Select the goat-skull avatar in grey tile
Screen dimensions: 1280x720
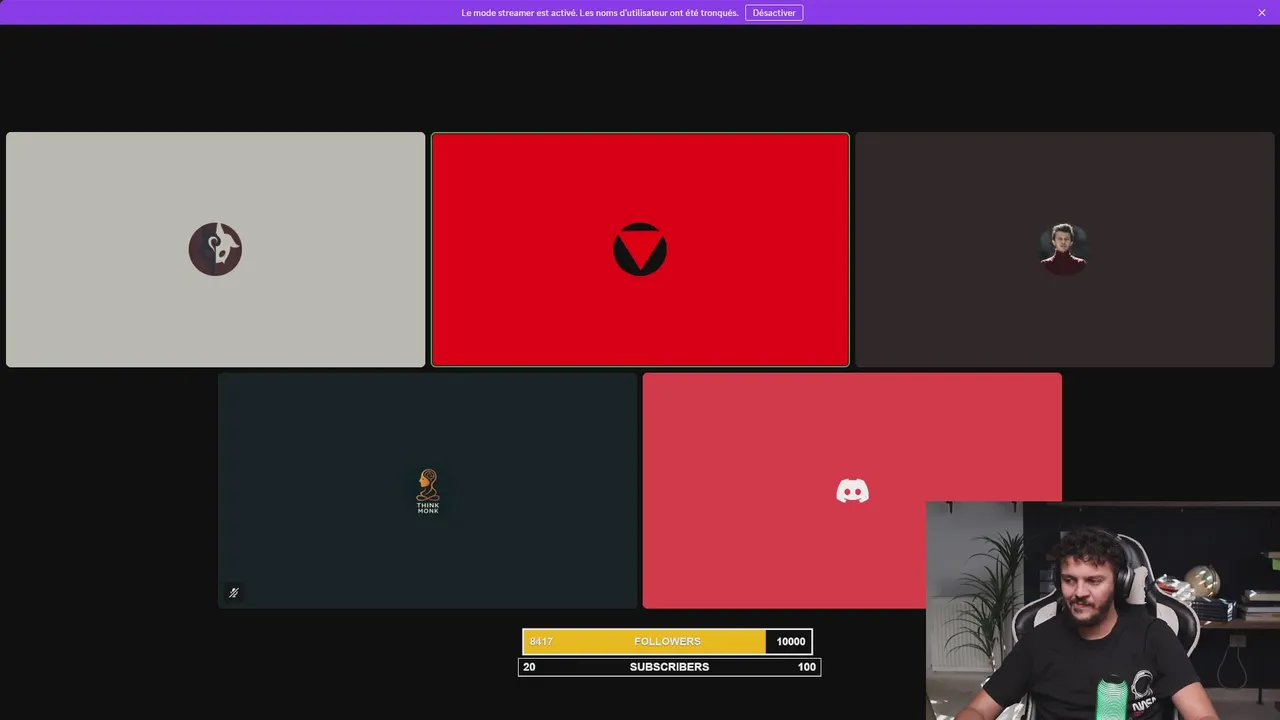(215, 249)
